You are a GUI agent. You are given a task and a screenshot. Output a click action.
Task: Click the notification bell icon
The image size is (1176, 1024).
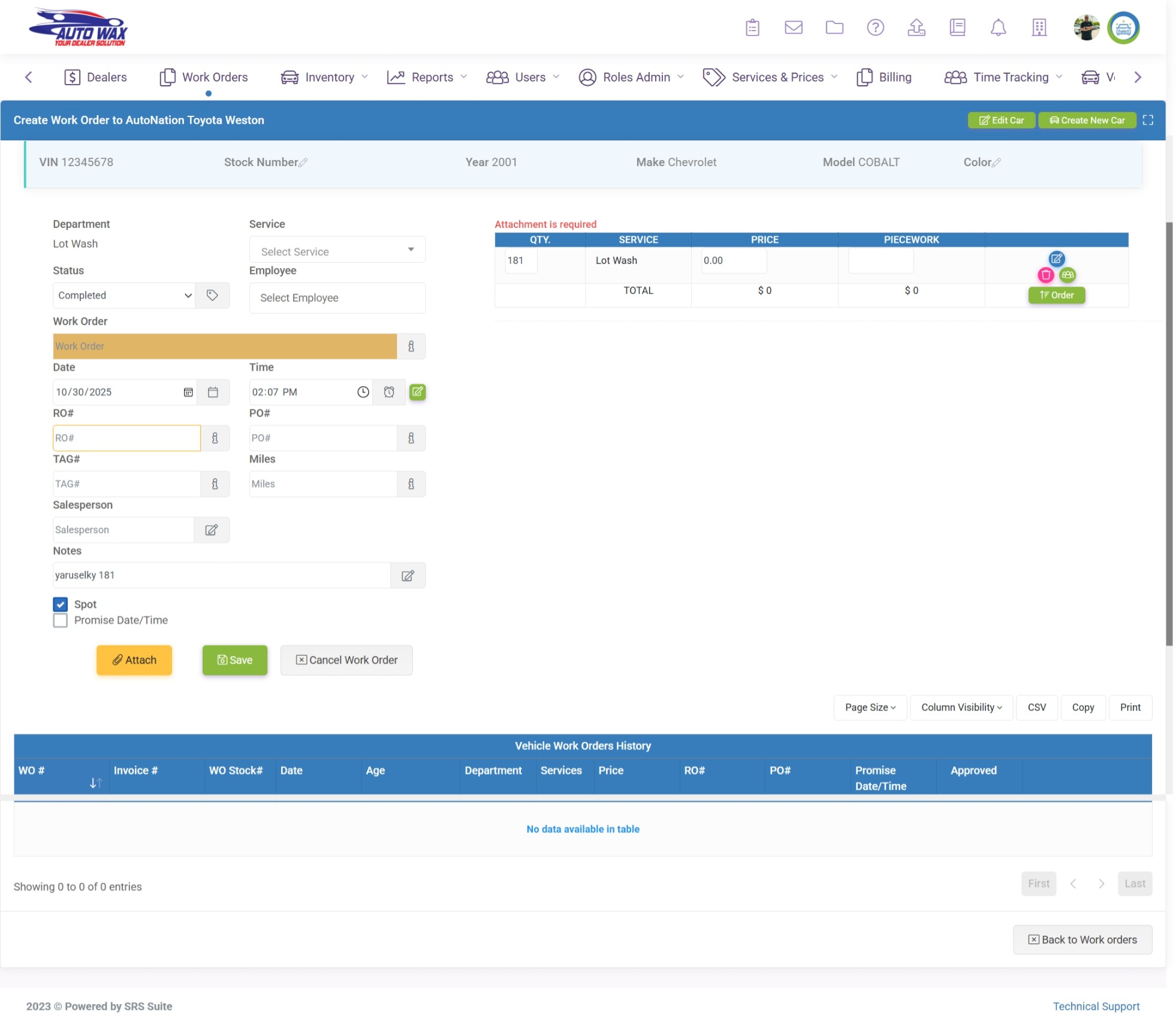click(998, 28)
